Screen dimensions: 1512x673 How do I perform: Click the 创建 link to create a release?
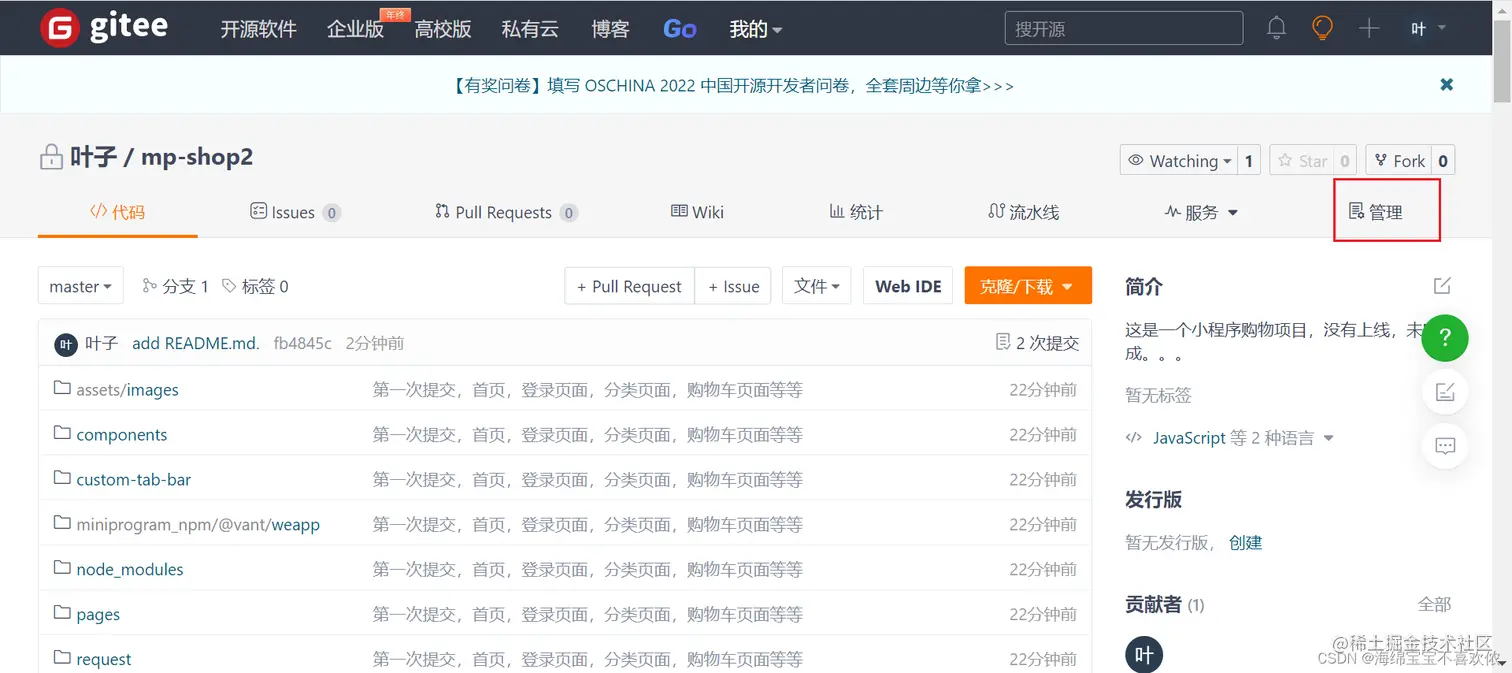pyautogui.click(x=1246, y=542)
